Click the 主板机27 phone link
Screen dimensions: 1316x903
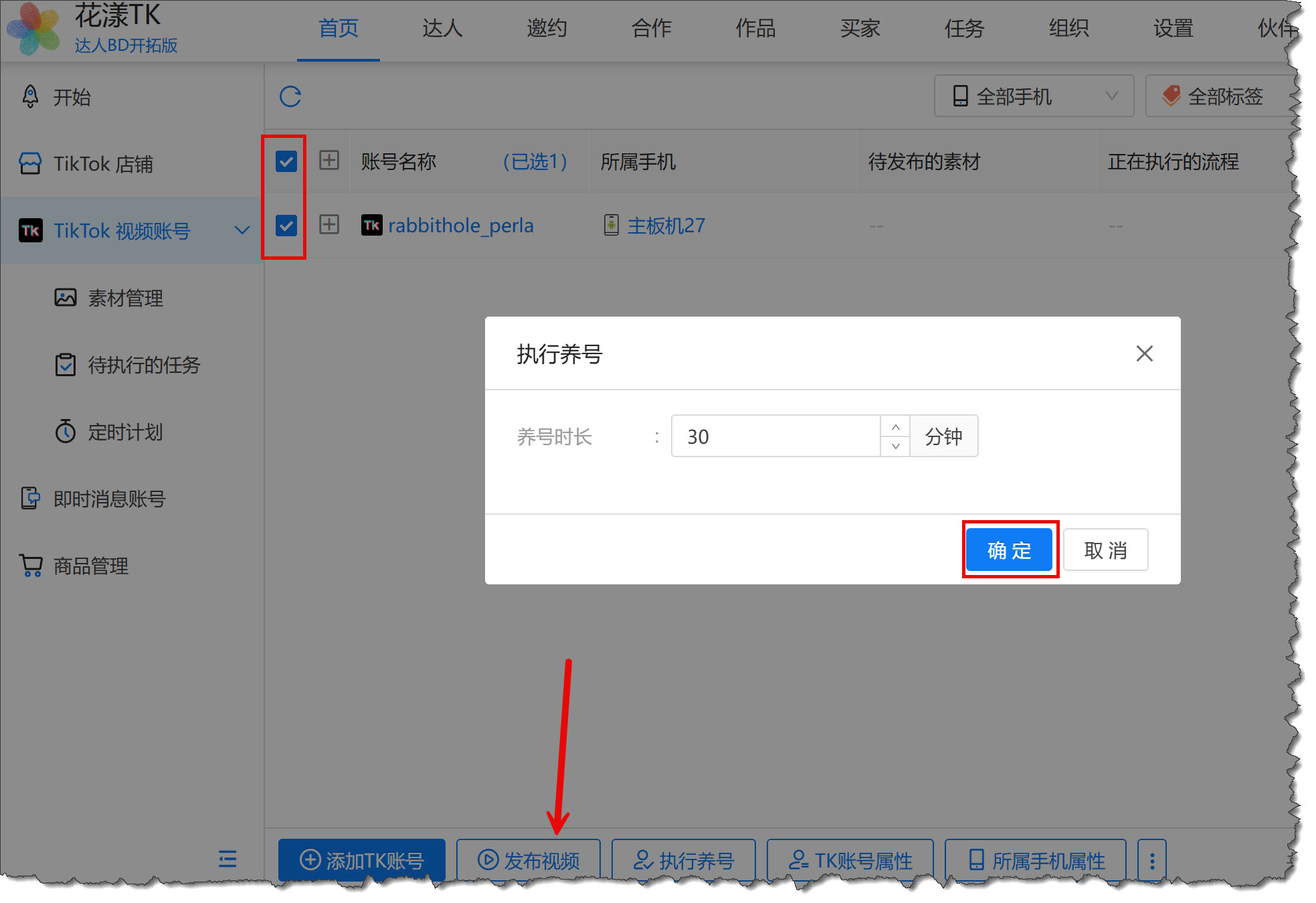point(666,226)
